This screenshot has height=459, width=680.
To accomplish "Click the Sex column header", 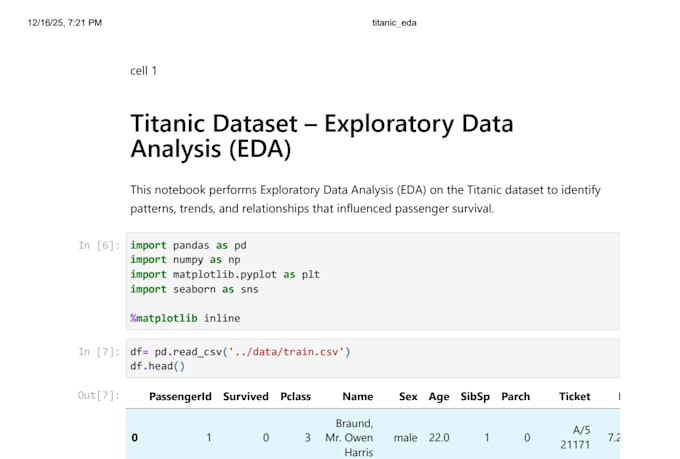I will coord(408,397).
